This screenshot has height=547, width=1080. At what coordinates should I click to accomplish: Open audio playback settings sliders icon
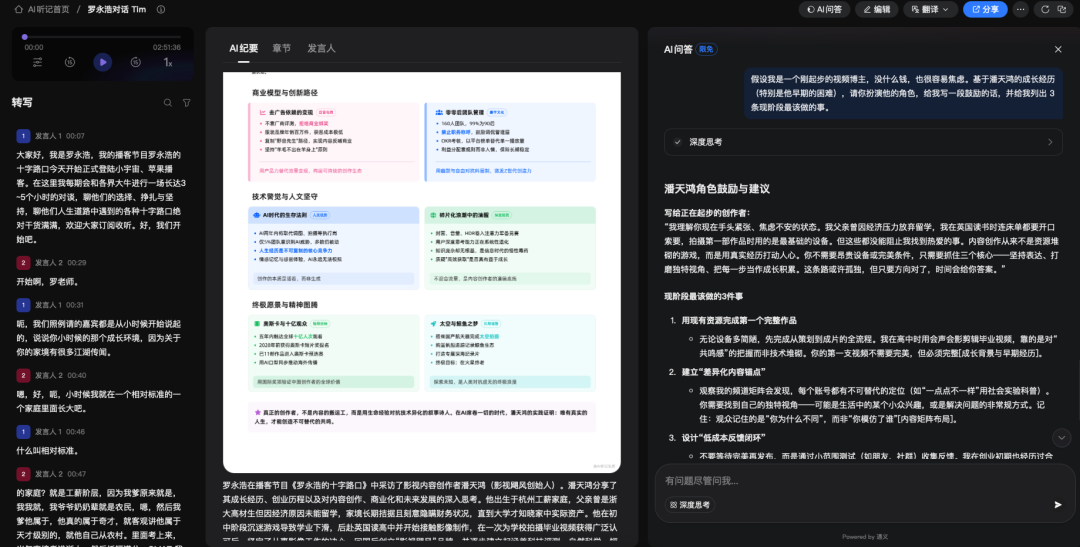[x=38, y=62]
